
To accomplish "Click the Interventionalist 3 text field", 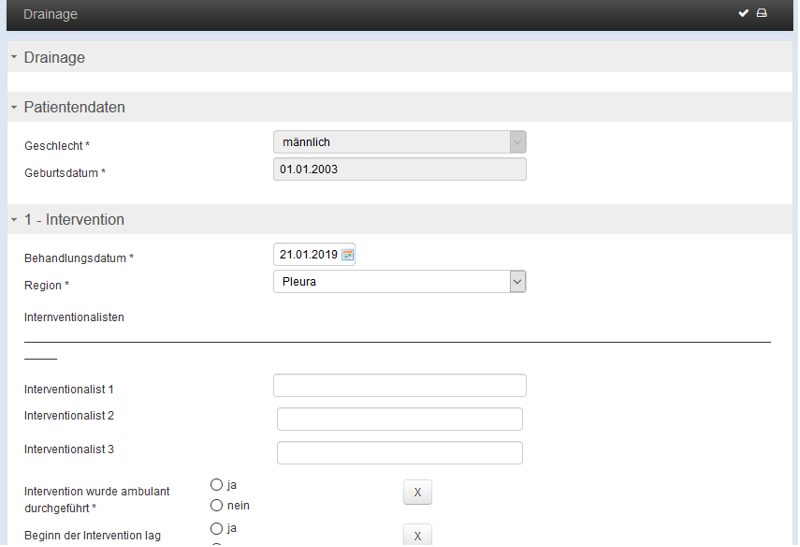I will tap(399, 453).
